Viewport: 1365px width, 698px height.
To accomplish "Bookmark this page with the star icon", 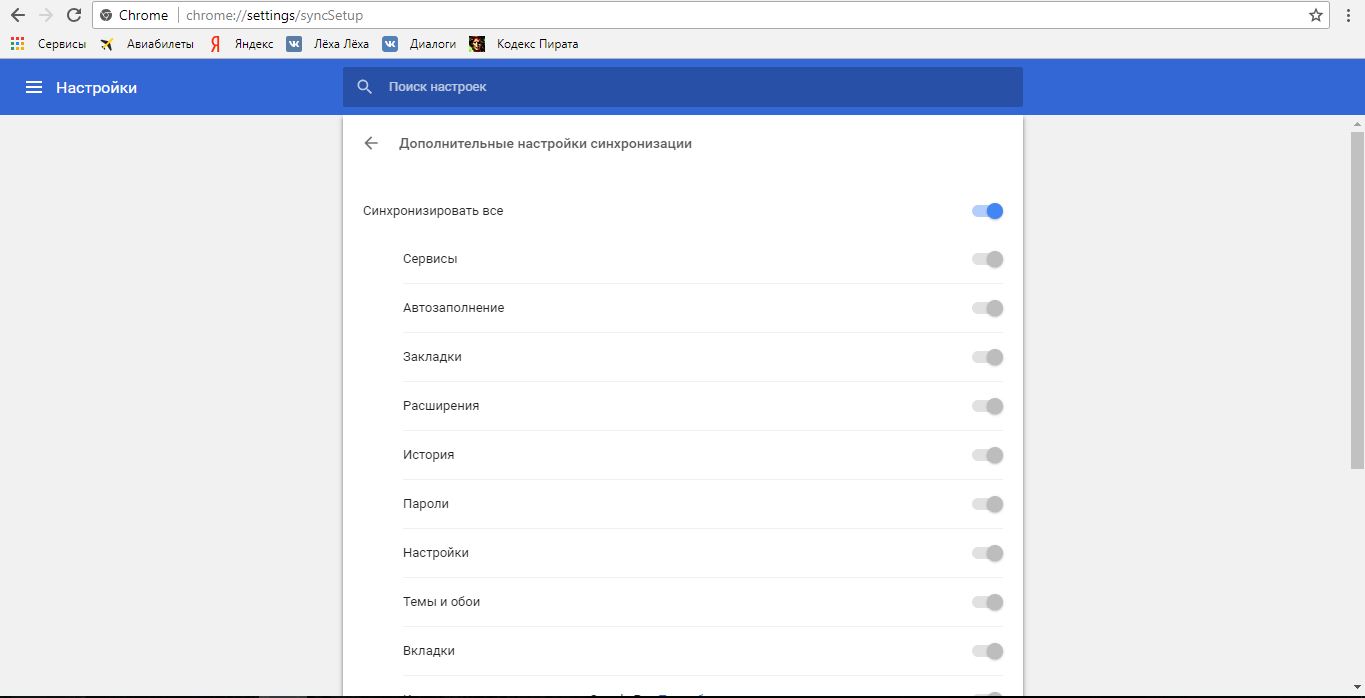I will coord(1316,15).
